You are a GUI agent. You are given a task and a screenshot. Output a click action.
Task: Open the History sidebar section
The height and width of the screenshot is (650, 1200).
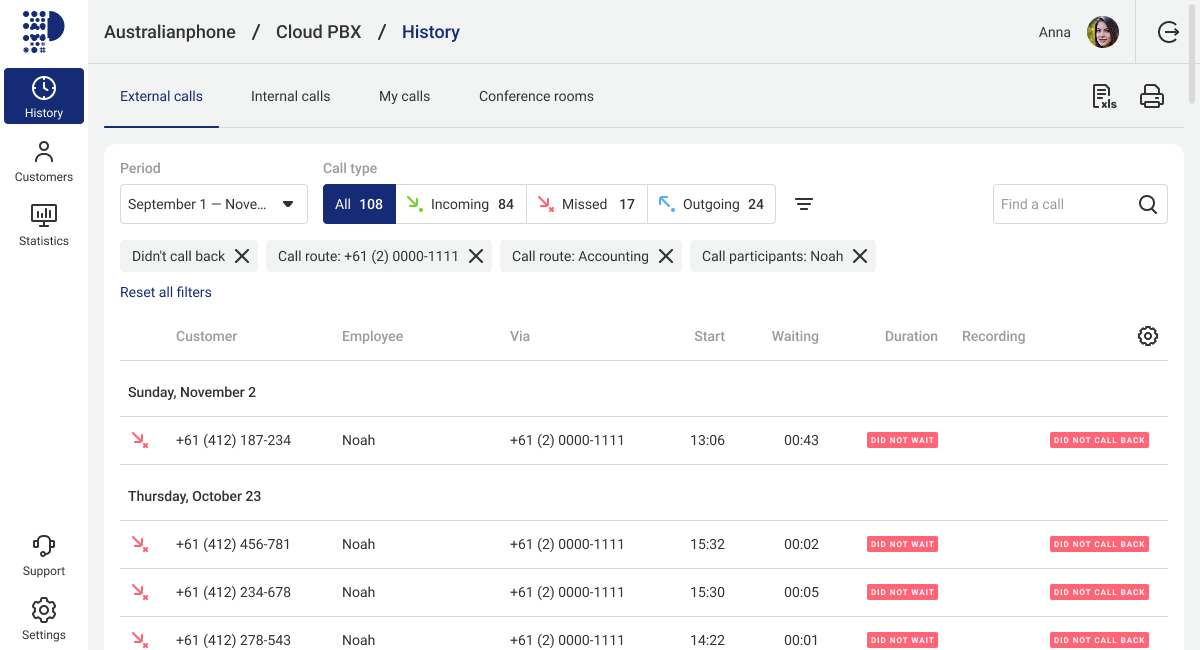click(44, 96)
